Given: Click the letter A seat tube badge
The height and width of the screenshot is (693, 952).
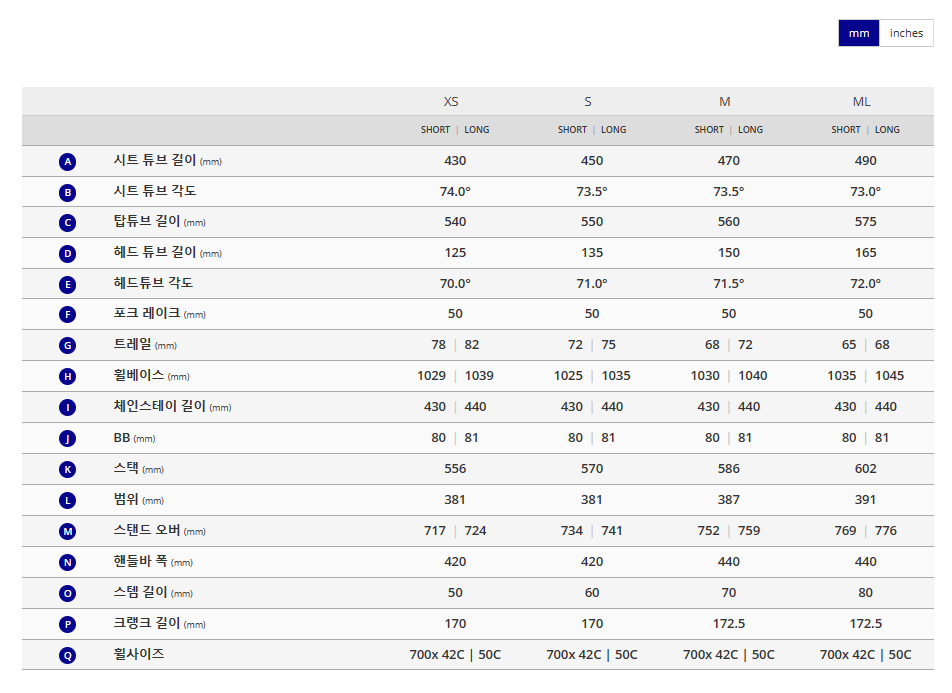Looking at the screenshot, I should pos(67,162).
